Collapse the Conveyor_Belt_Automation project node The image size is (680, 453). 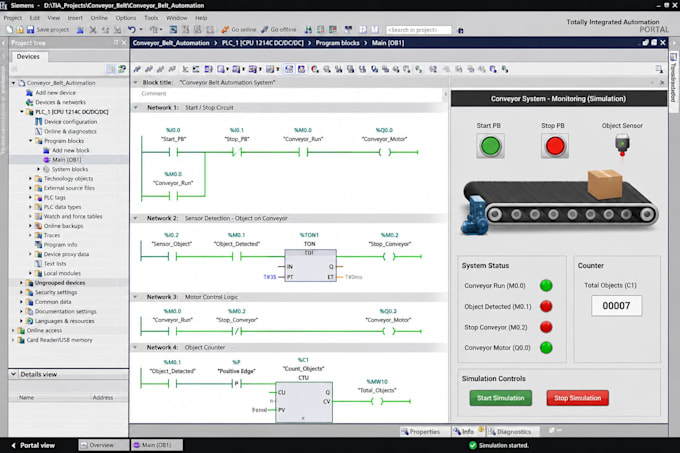coord(13,83)
